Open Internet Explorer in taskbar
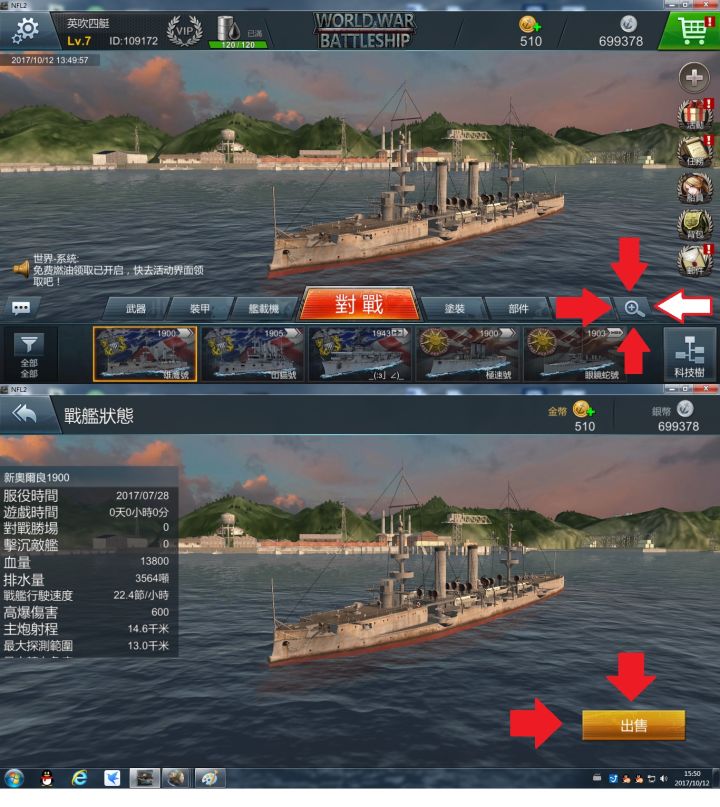Image resolution: width=720 pixels, height=807 pixels. click(79, 778)
